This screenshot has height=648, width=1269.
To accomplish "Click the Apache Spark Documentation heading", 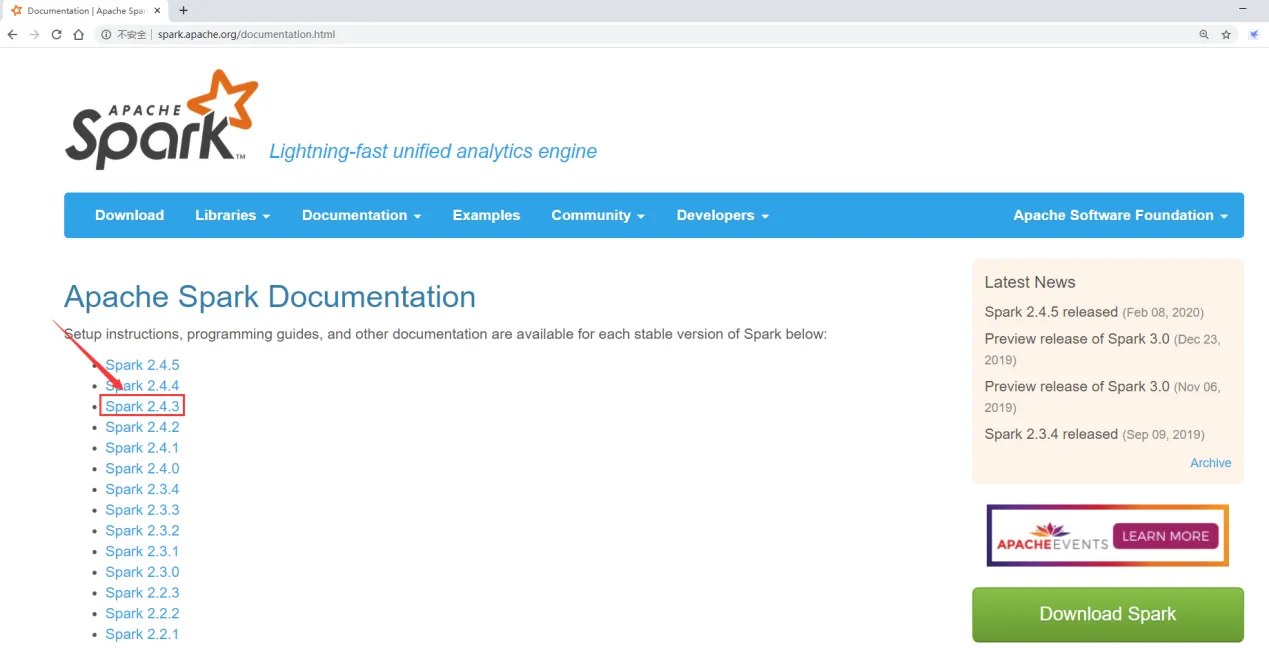I will (270, 297).
